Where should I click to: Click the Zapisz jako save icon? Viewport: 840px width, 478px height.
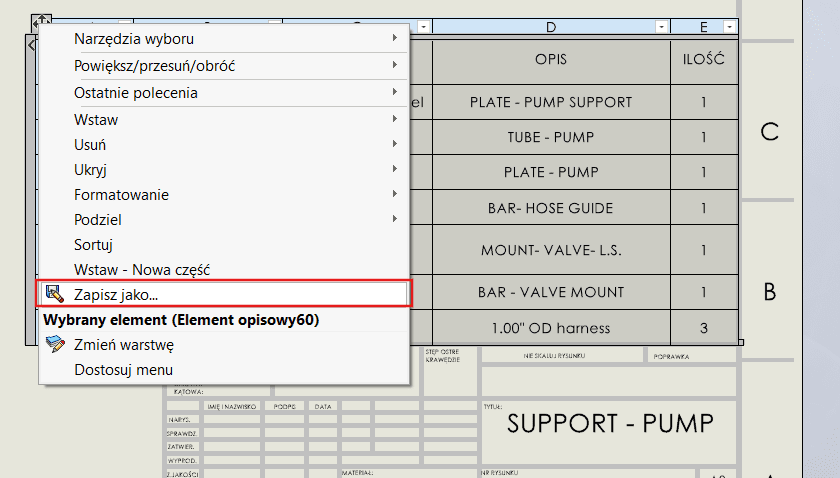coord(55,294)
